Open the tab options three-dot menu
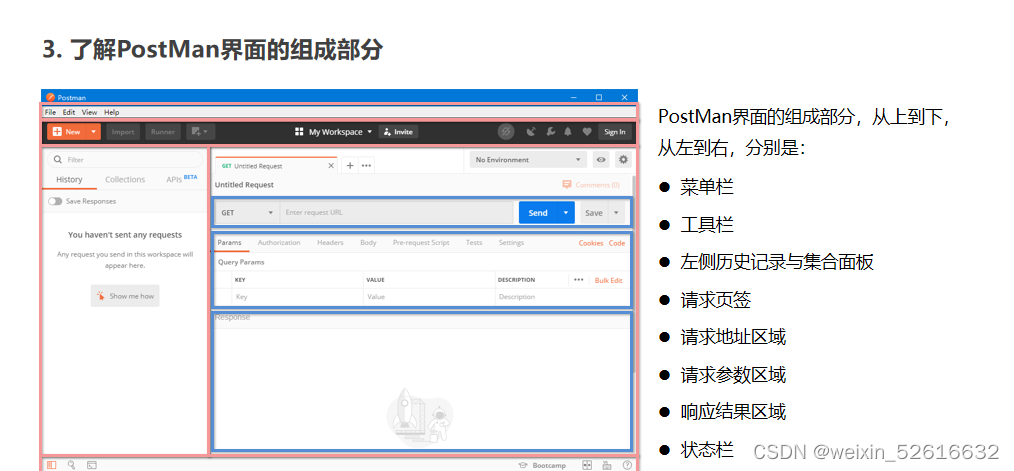This screenshot has width=1014, height=471. coord(366,166)
